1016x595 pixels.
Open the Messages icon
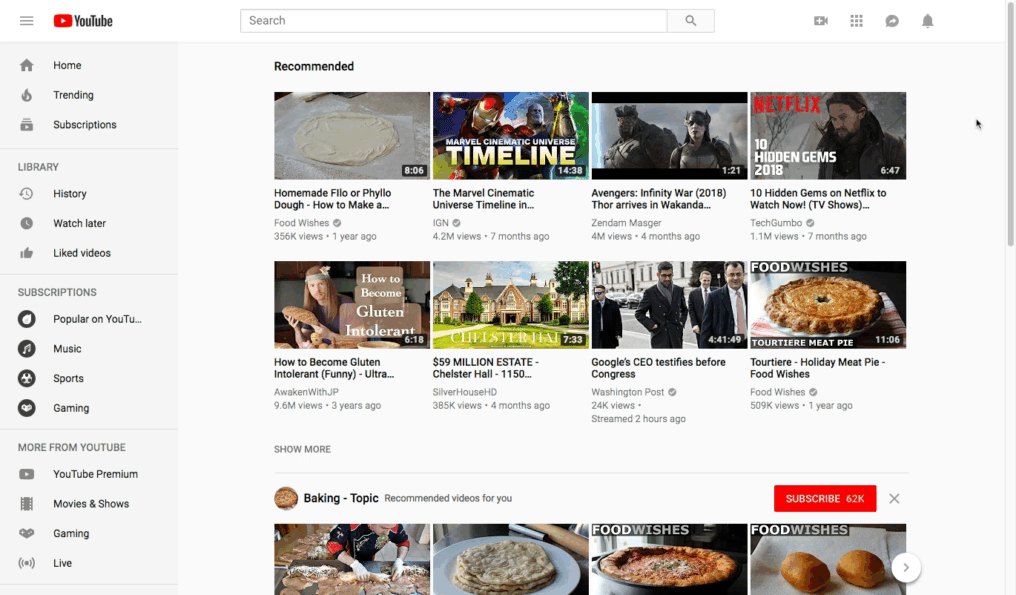coord(892,19)
